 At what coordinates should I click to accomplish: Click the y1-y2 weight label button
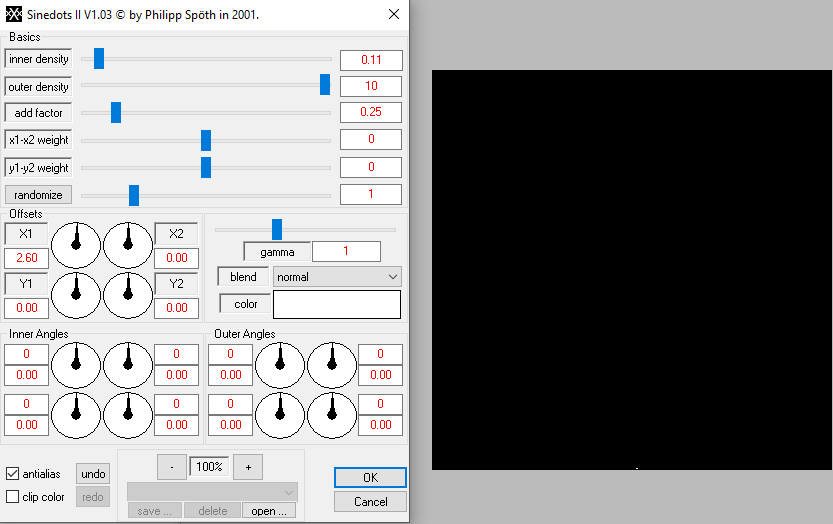(38, 168)
